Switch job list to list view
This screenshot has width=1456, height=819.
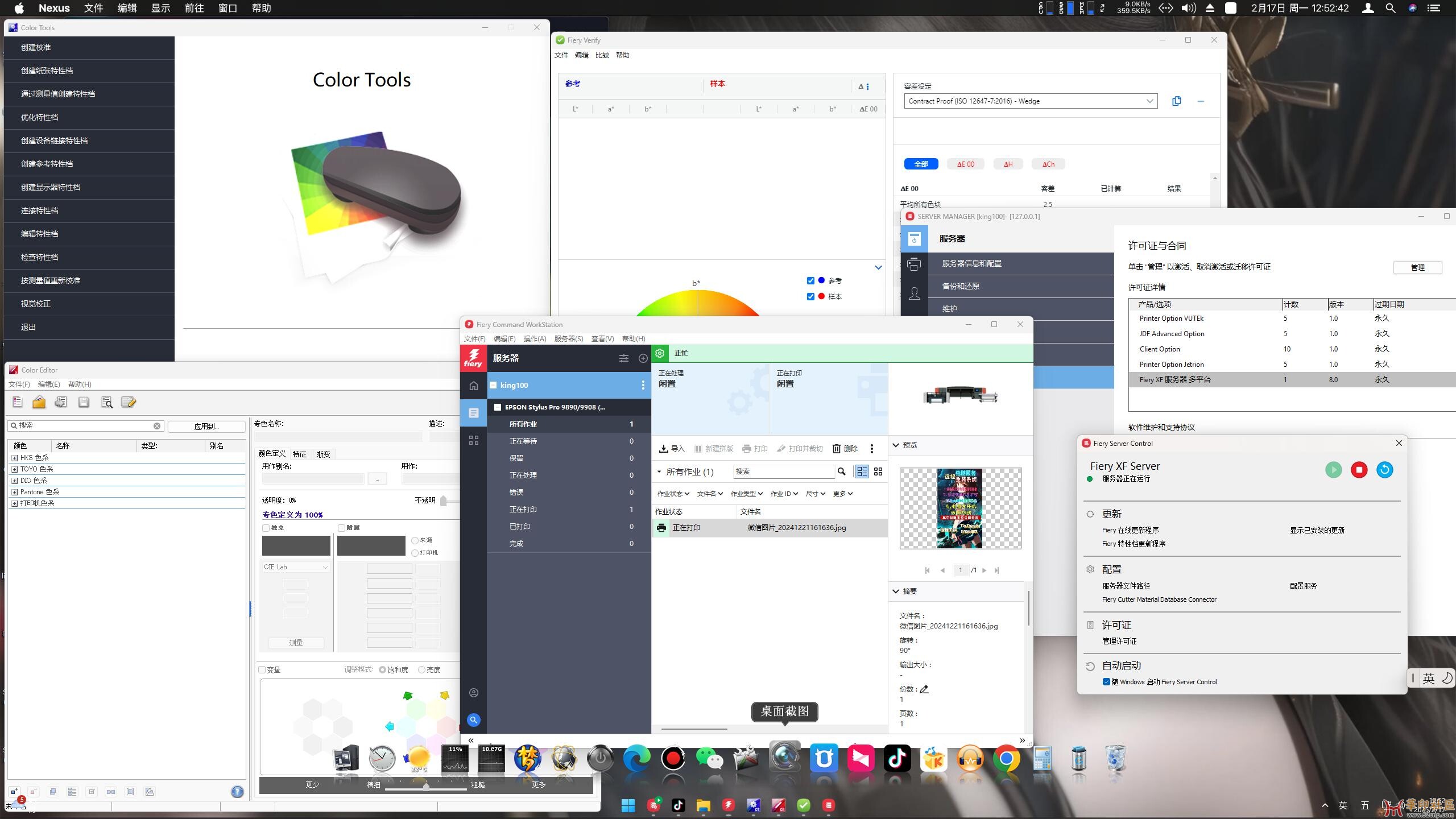pyautogui.click(x=862, y=471)
